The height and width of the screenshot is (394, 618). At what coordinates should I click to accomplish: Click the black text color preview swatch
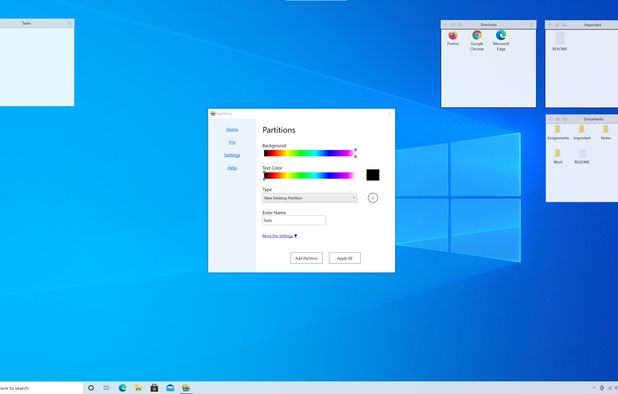coord(373,175)
